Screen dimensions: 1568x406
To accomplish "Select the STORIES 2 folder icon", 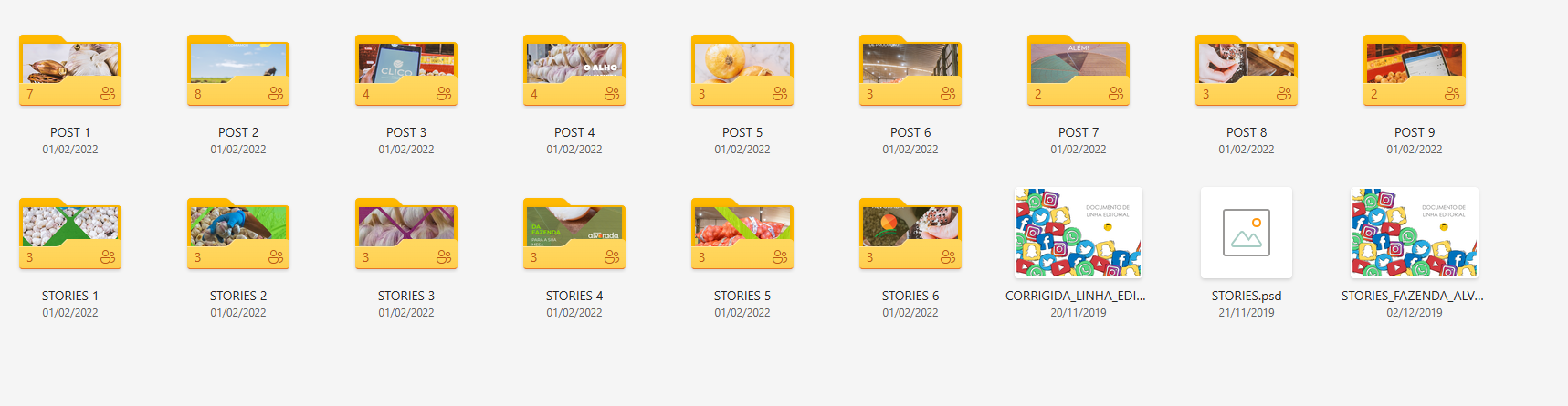I will [x=238, y=234].
